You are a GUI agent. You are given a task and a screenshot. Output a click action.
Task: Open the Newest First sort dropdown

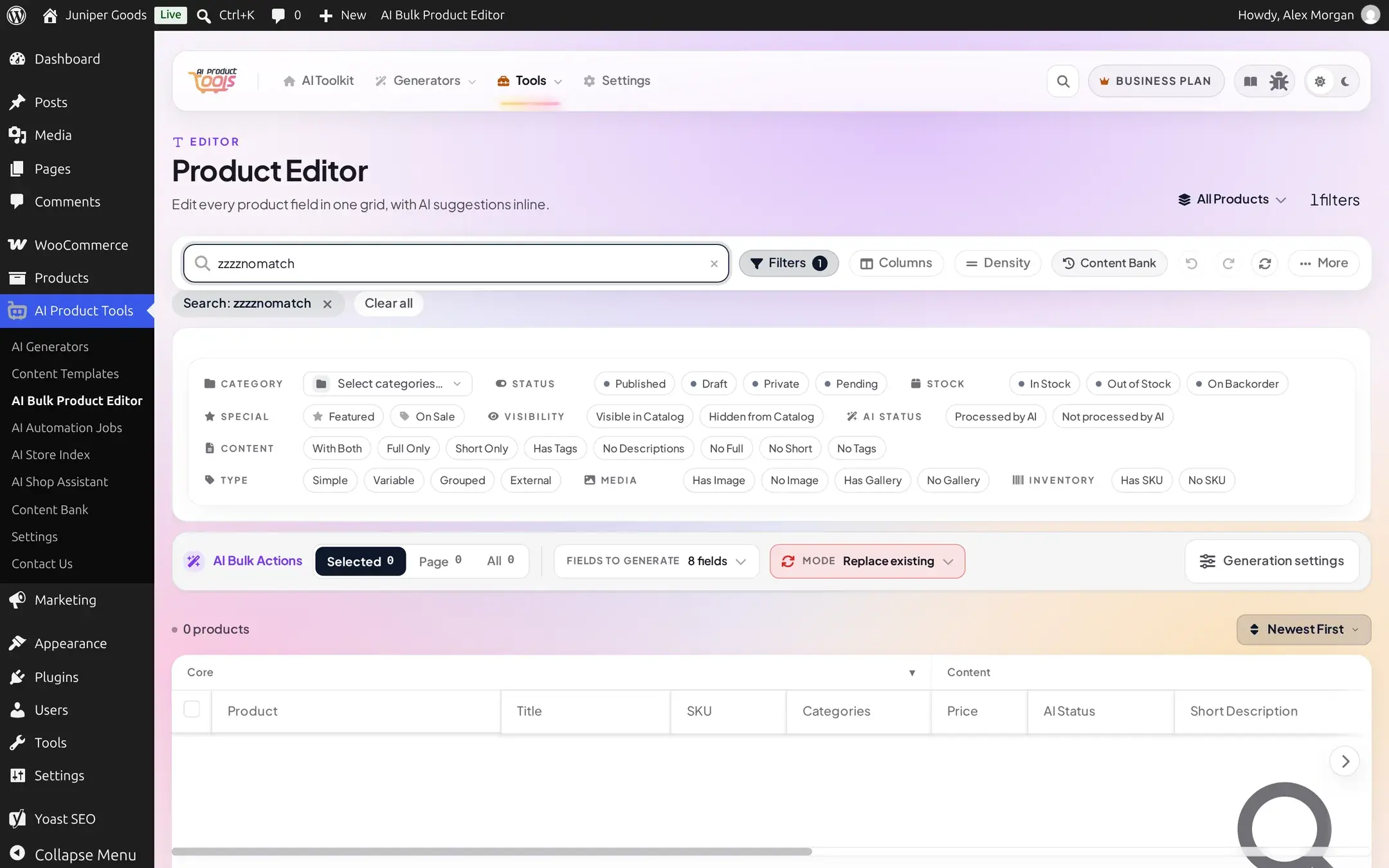click(x=1303, y=629)
